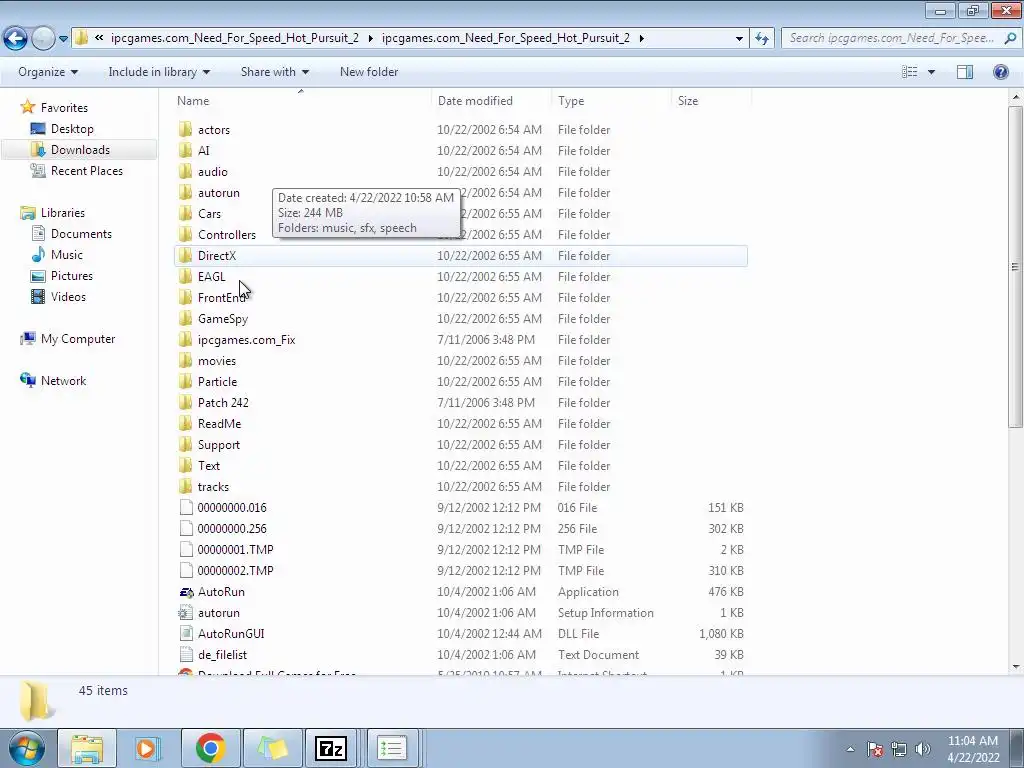This screenshot has height=768, width=1024.
Task: Toggle the preview pane icon
Action: point(965,72)
